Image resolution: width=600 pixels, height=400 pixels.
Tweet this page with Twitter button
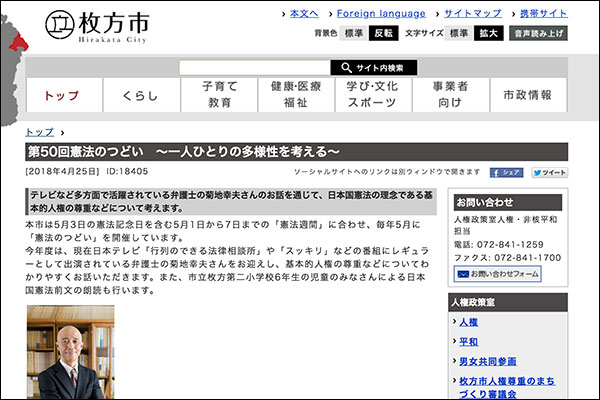pyautogui.click(x=548, y=172)
